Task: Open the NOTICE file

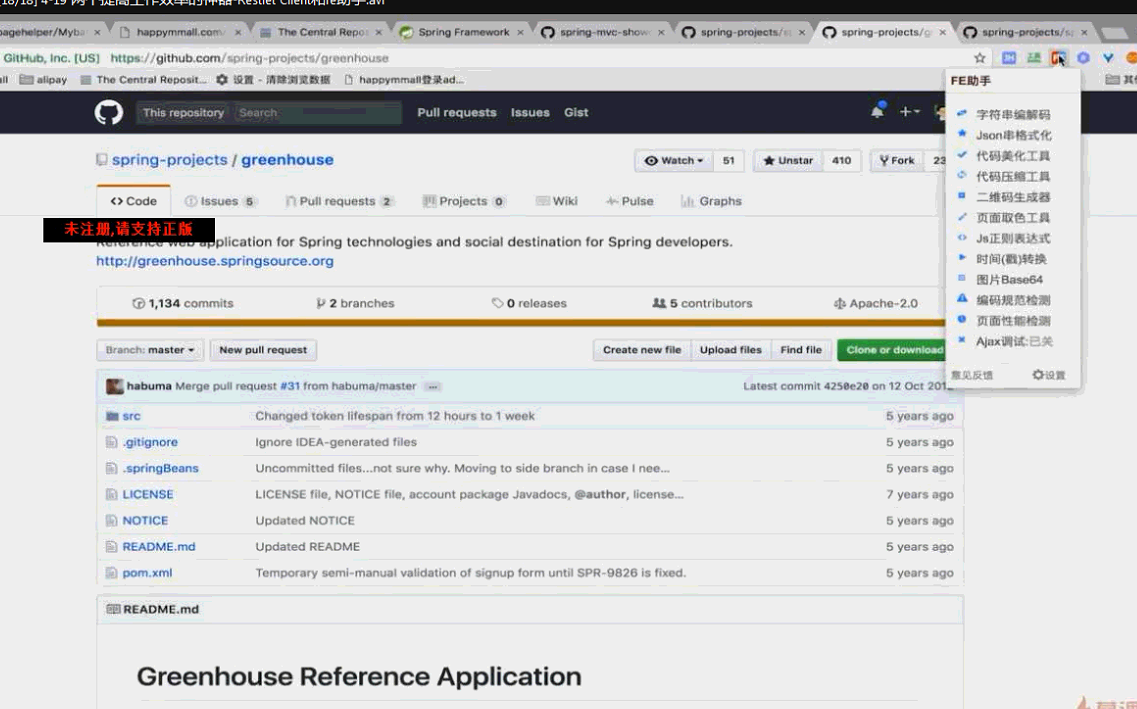Action: point(145,521)
